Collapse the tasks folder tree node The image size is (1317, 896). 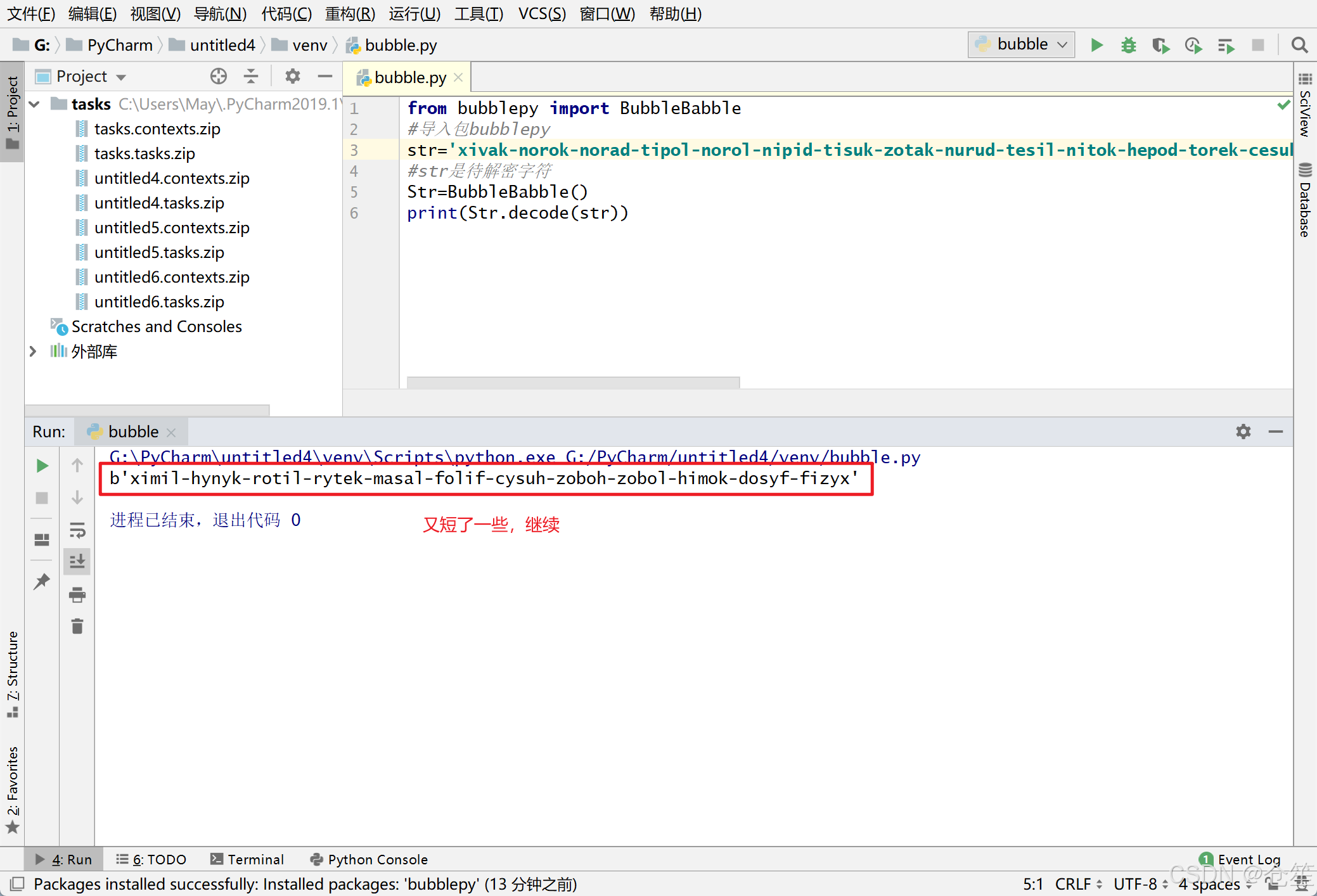[x=35, y=104]
